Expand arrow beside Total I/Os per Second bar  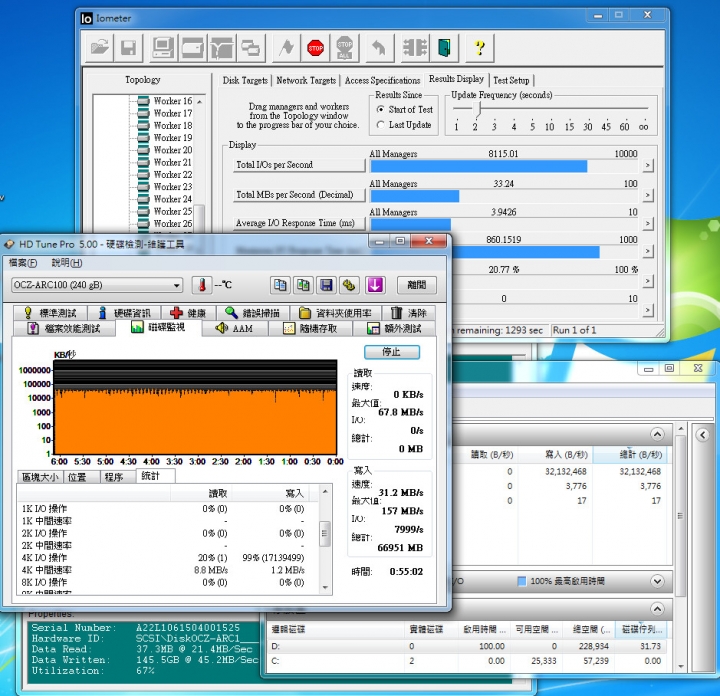647,165
